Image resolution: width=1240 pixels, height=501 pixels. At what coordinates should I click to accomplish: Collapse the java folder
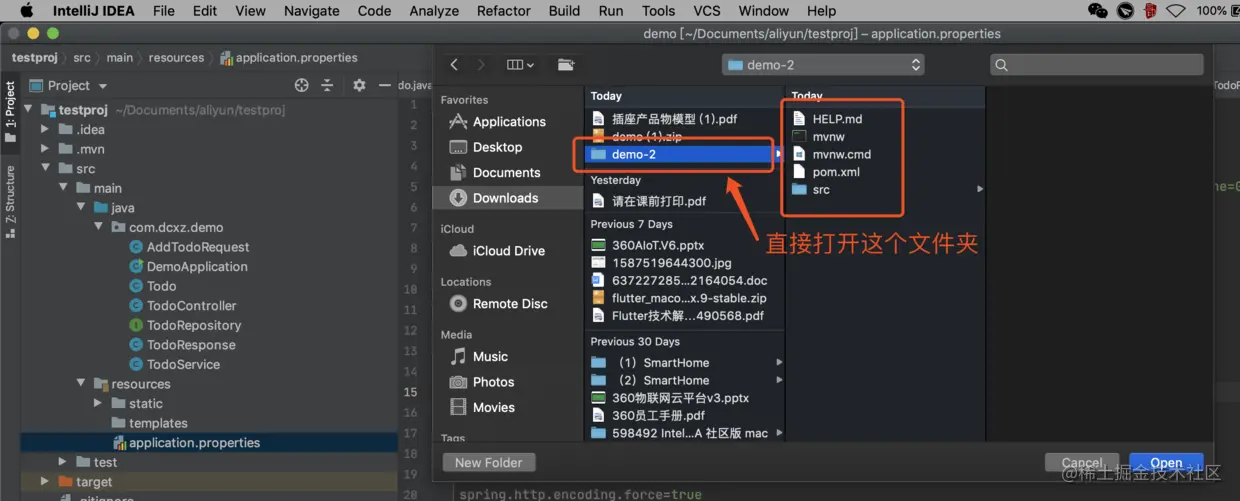click(81, 208)
